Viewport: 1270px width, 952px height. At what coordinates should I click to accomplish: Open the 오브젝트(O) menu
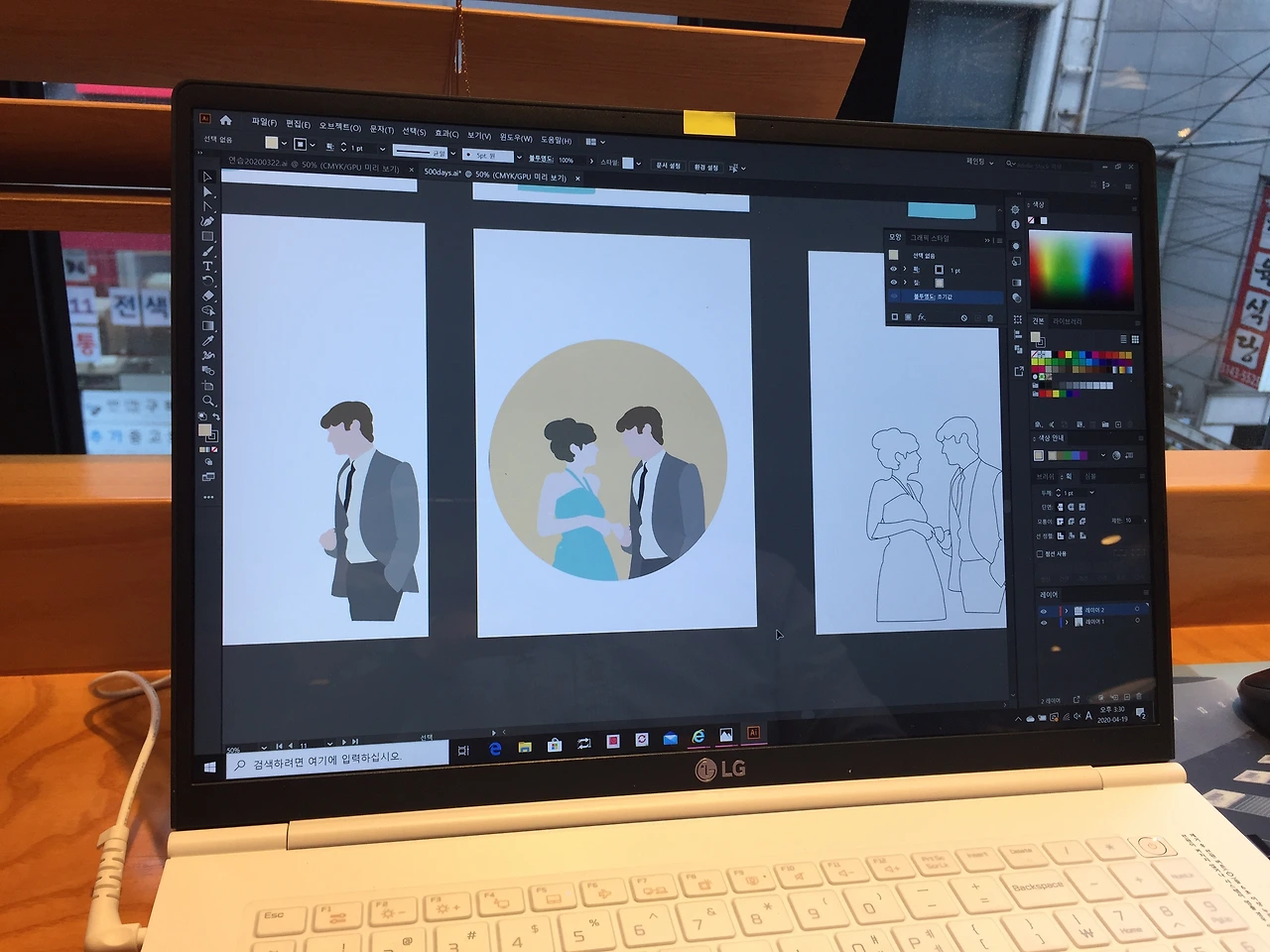tap(339, 127)
